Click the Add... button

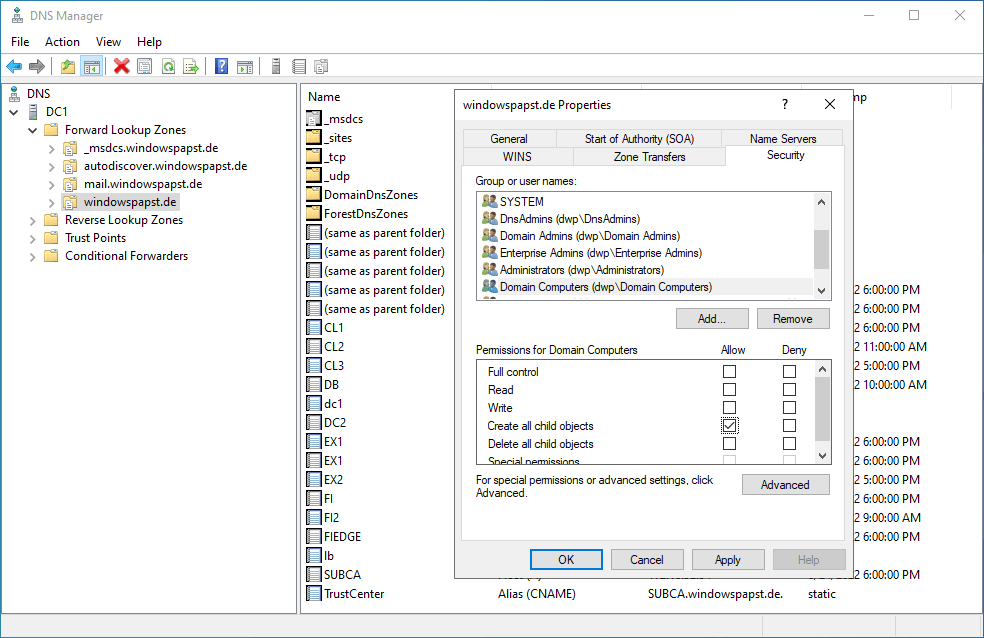click(712, 319)
